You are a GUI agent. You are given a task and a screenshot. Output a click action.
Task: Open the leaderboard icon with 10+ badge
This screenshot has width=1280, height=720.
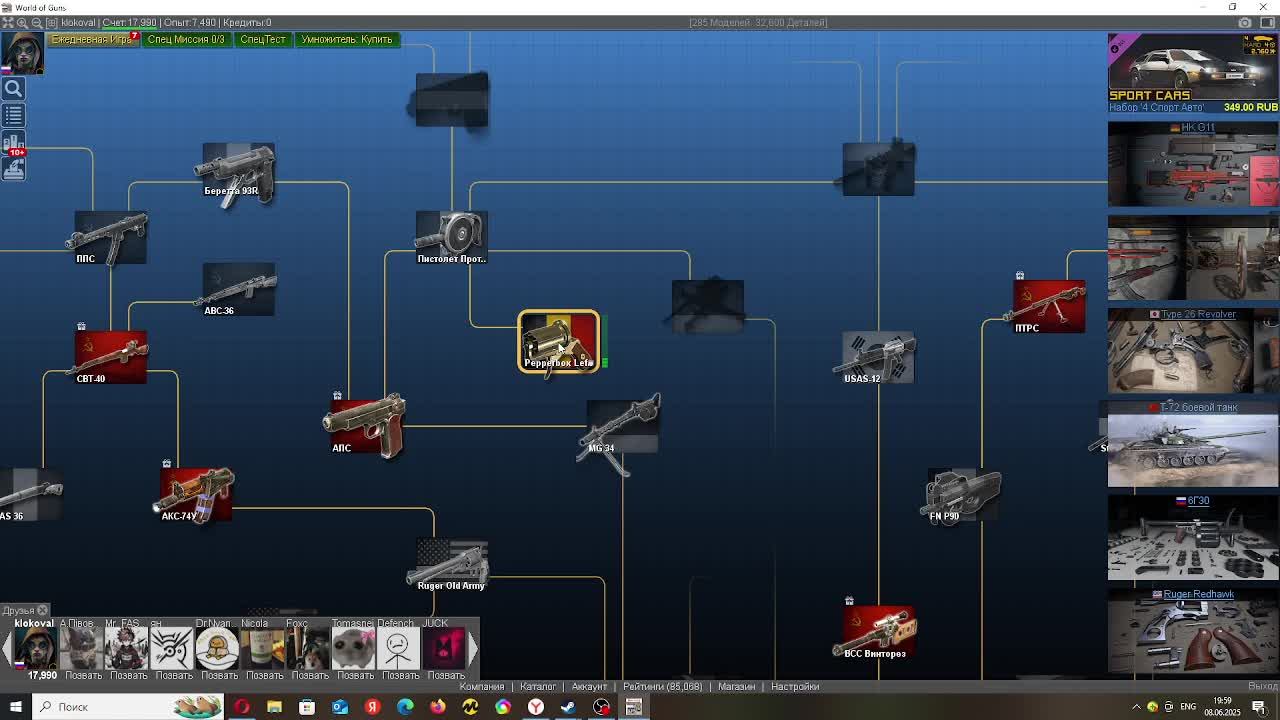(13, 143)
